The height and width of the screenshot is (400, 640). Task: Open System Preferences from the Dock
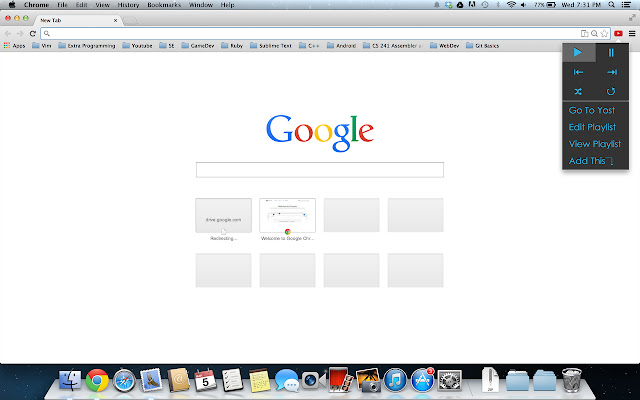(x=449, y=380)
